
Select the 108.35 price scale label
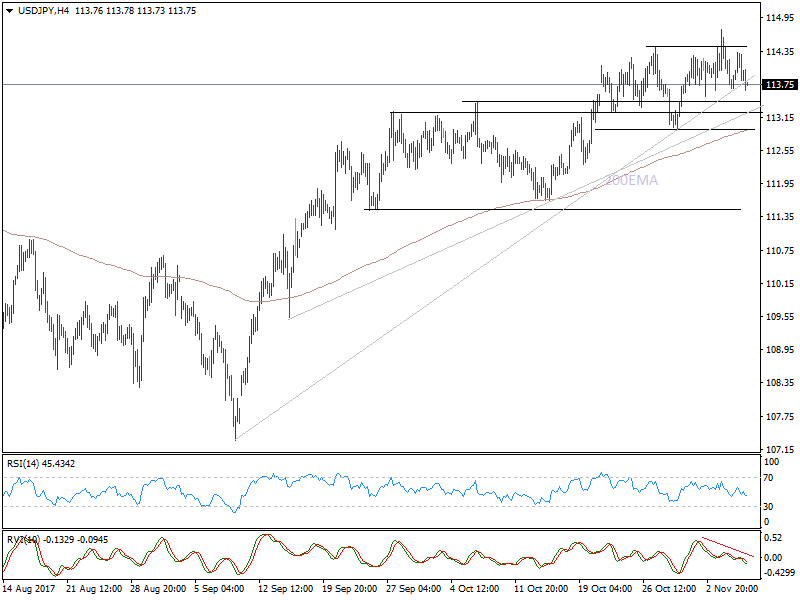coord(780,383)
